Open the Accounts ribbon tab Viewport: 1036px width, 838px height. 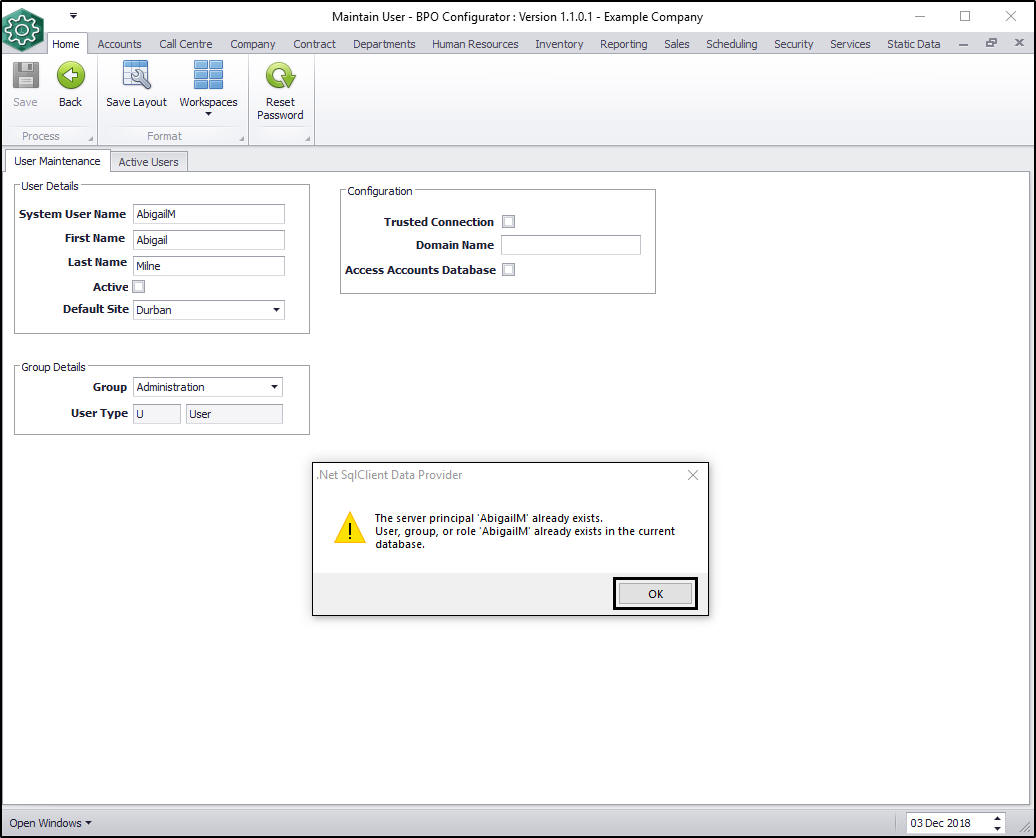(120, 44)
